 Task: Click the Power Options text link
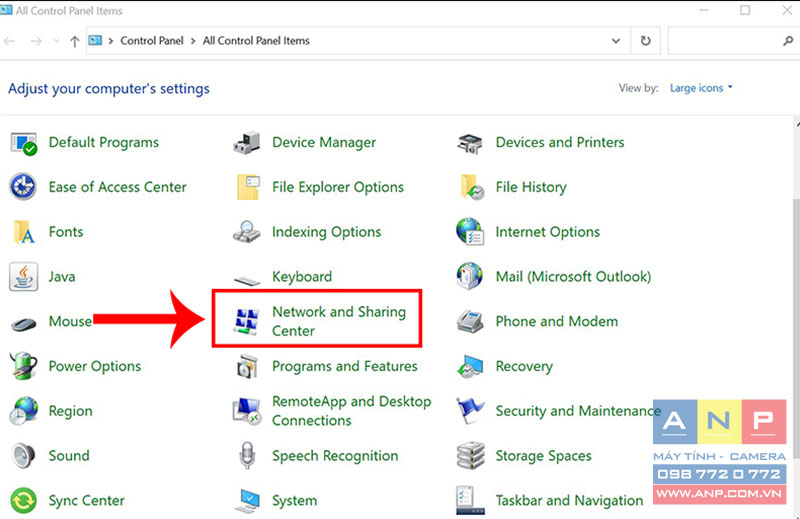point(95,366)
